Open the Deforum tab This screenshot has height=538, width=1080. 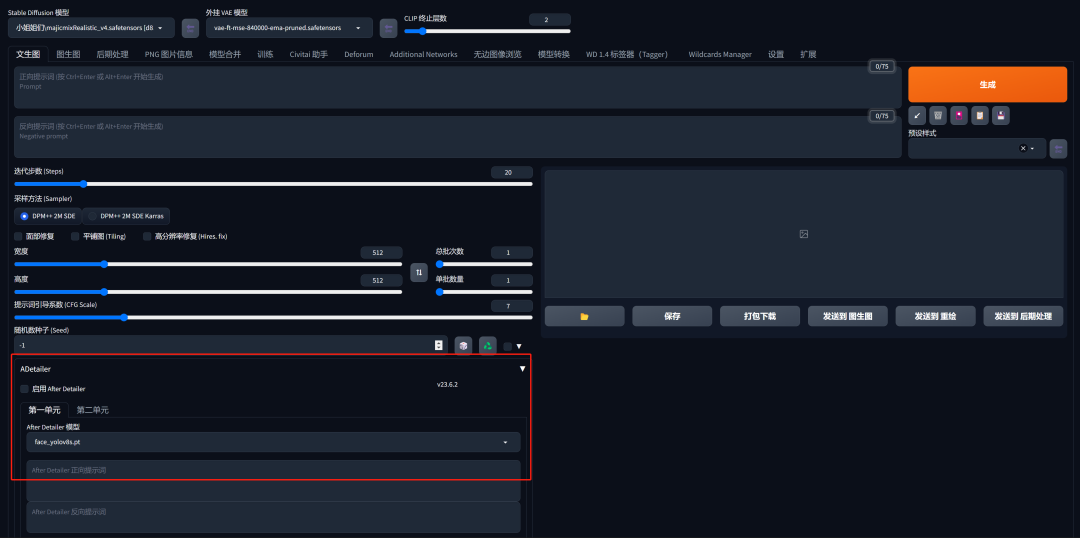[x=359, y=54]
